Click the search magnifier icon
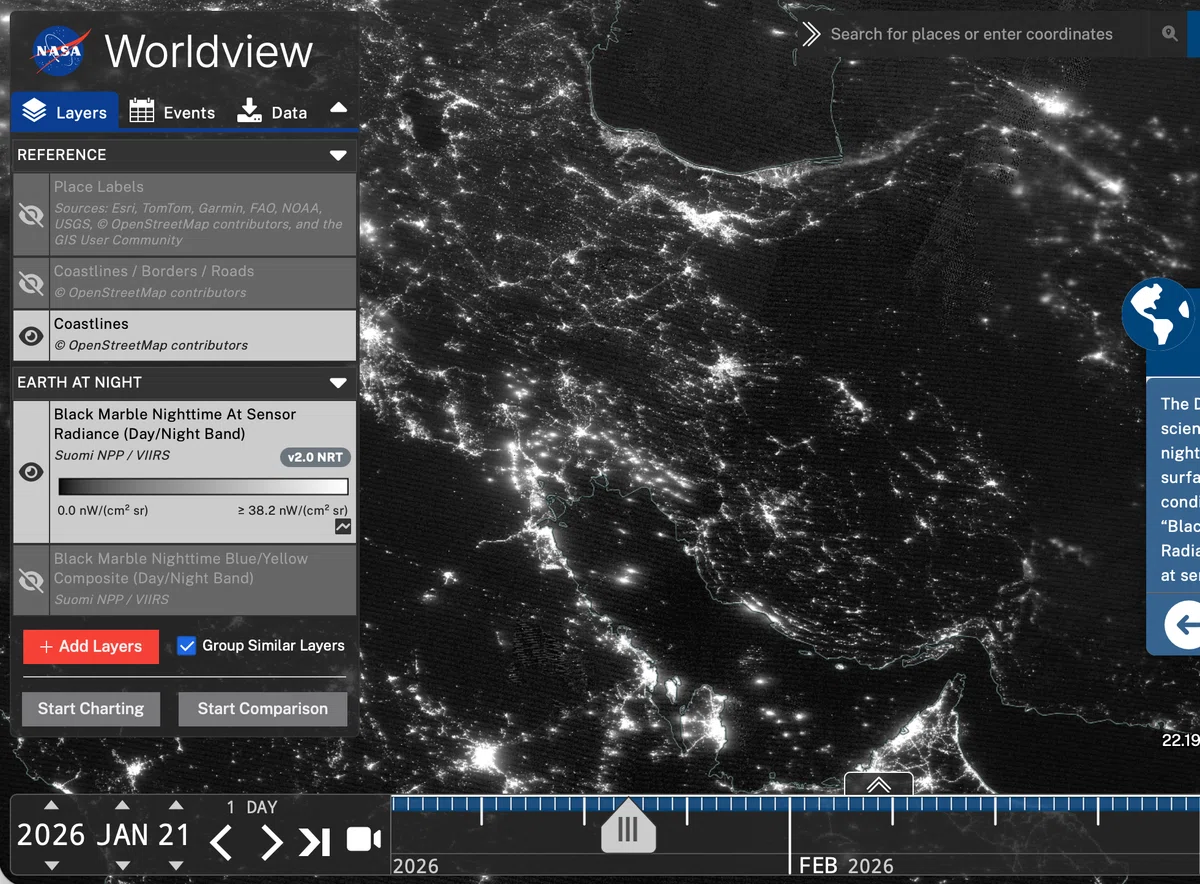1200x884 pixels. tap(1169, 34)
